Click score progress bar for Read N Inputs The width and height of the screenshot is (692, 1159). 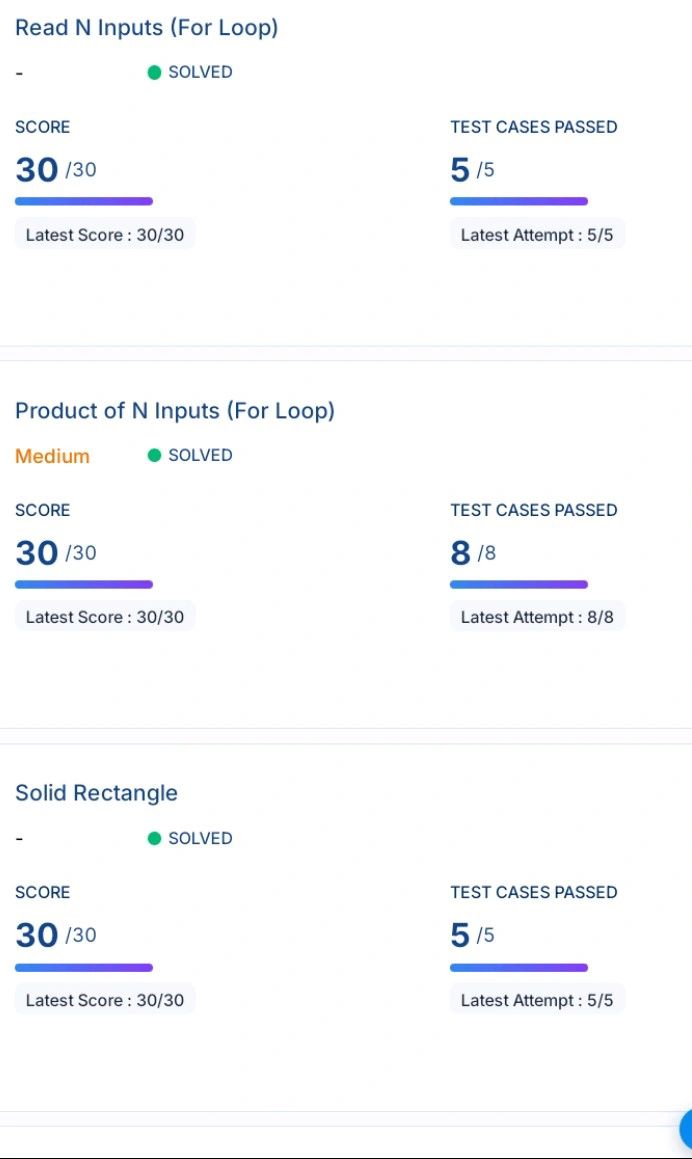84,201
